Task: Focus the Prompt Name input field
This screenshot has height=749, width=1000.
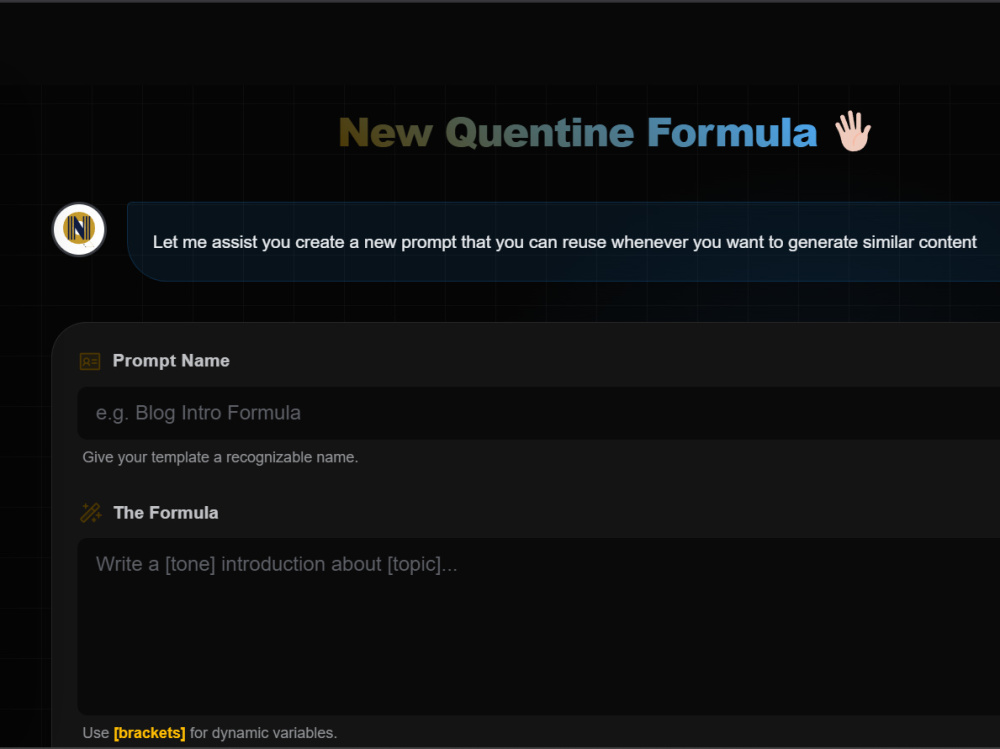Action: pyautogui.click(x=538, y=413)
